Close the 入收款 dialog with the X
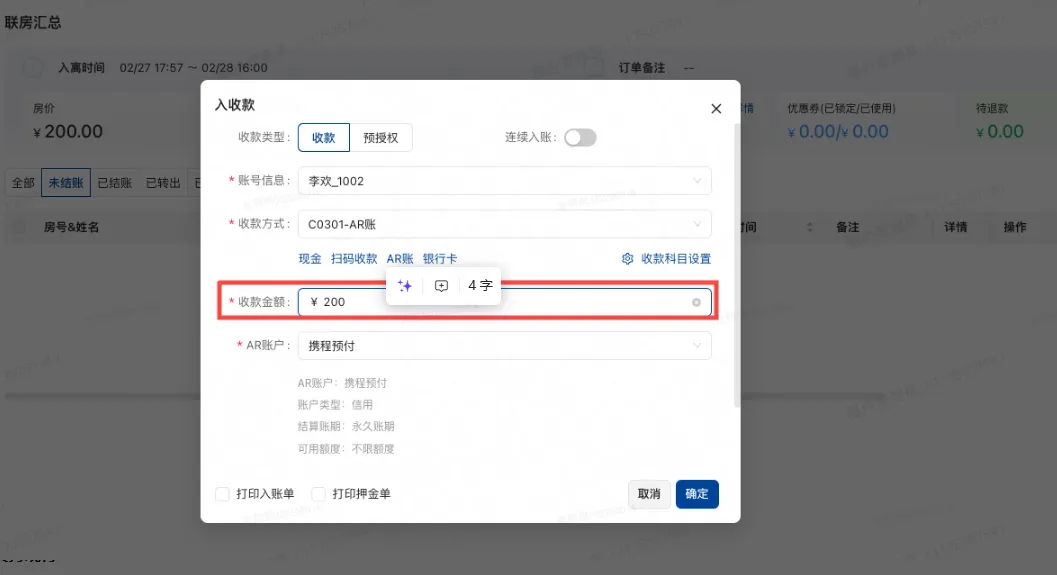The image size is (1057, 575). pos(716,109)
